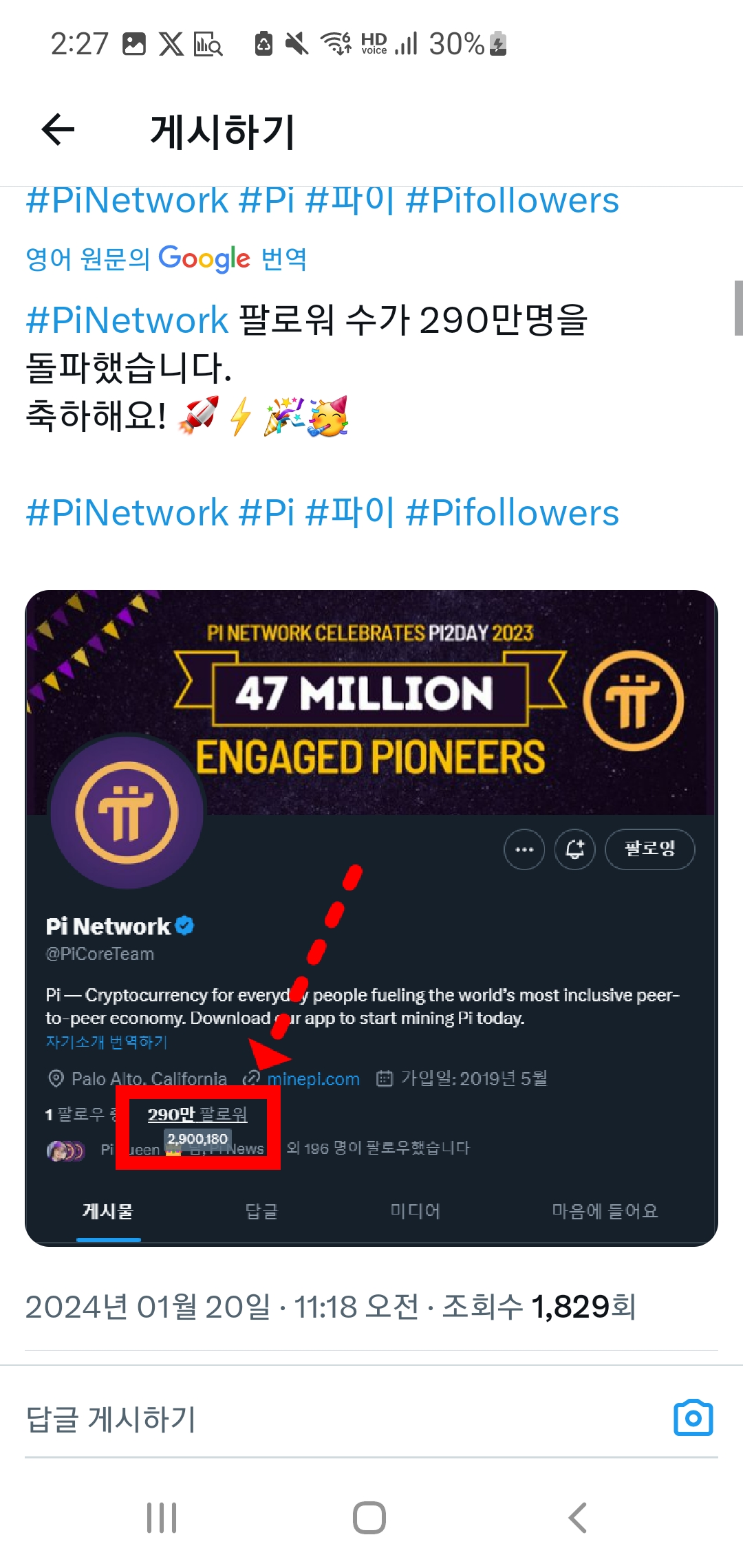Open the more options (...) on Pi Network profile
Screen dimensions: 743x1568
[524, 849]
